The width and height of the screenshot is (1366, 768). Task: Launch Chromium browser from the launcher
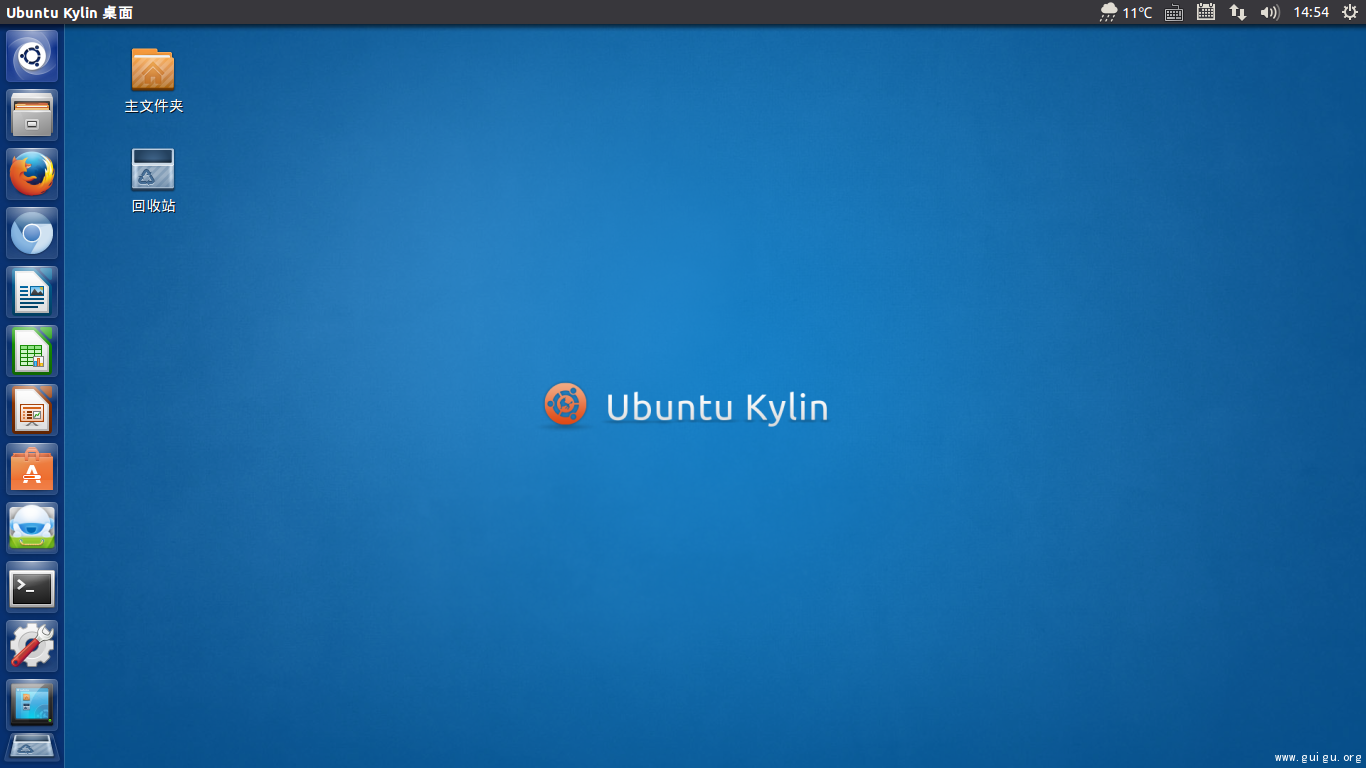click(x=32, y=233)
